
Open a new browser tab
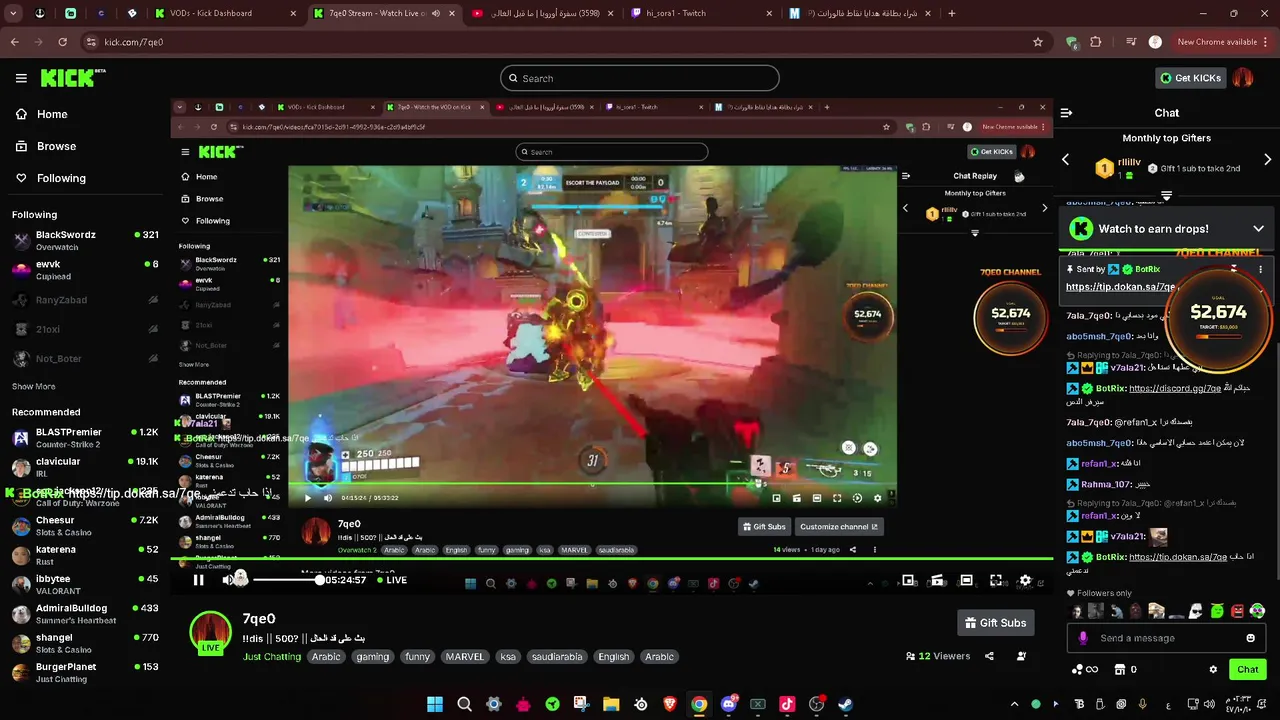click(951, 13)
